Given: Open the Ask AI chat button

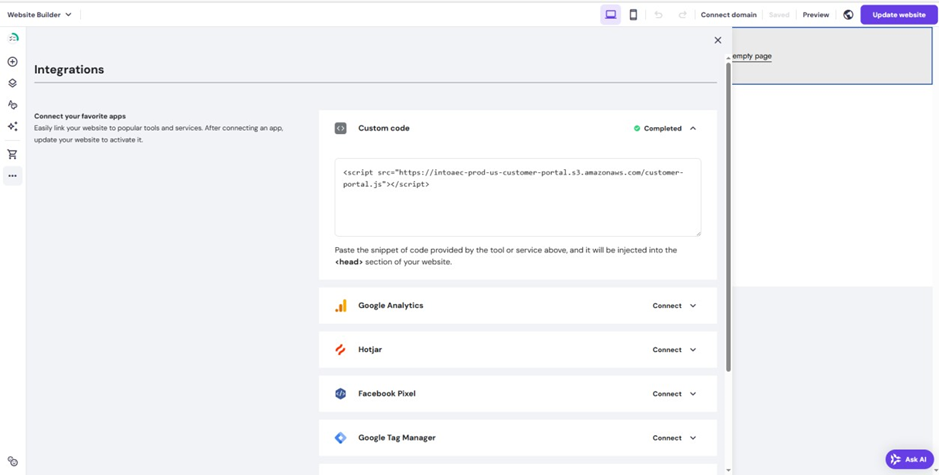Looking at the screenshot, I should point(909,459).
